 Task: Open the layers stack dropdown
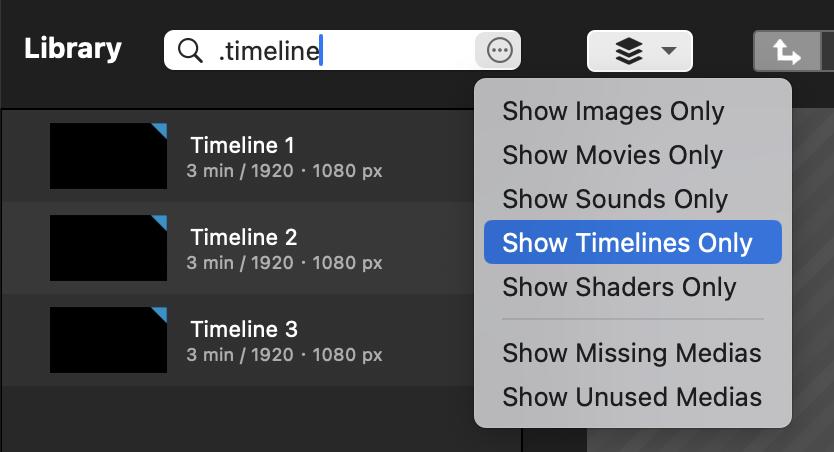click(640, 51)
